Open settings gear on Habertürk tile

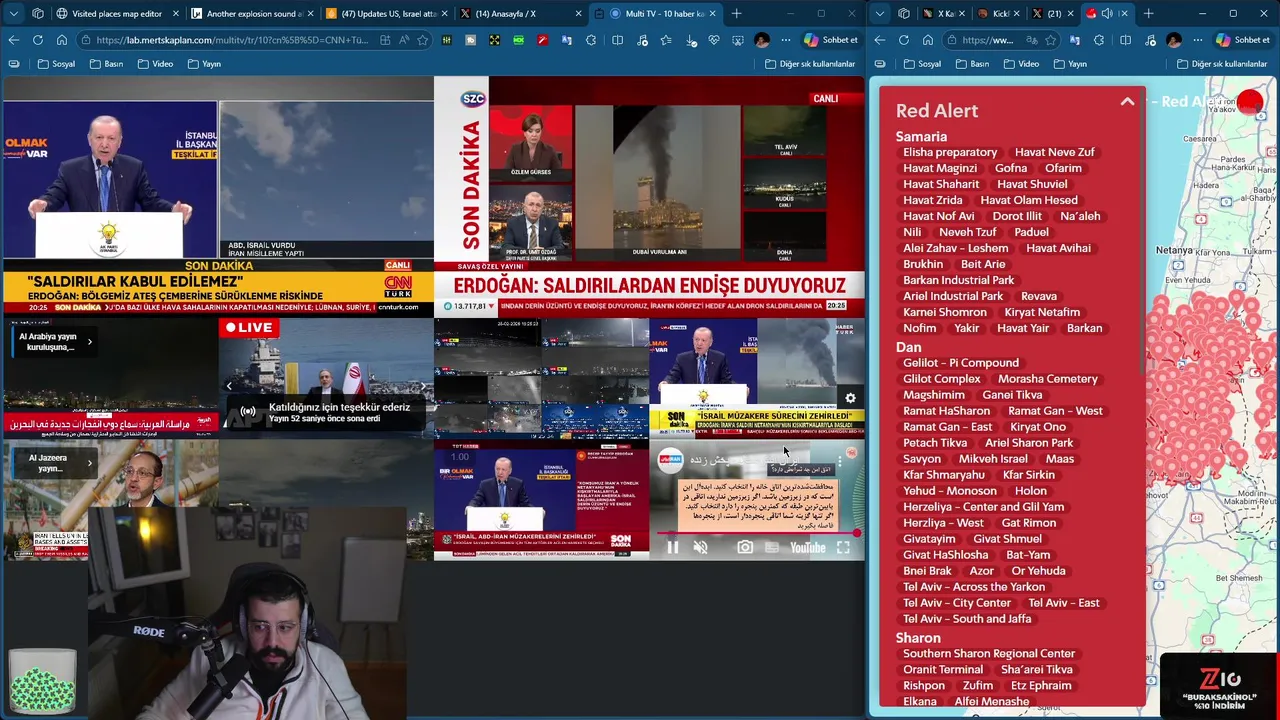pyautogui.click(x=850, y=398)
